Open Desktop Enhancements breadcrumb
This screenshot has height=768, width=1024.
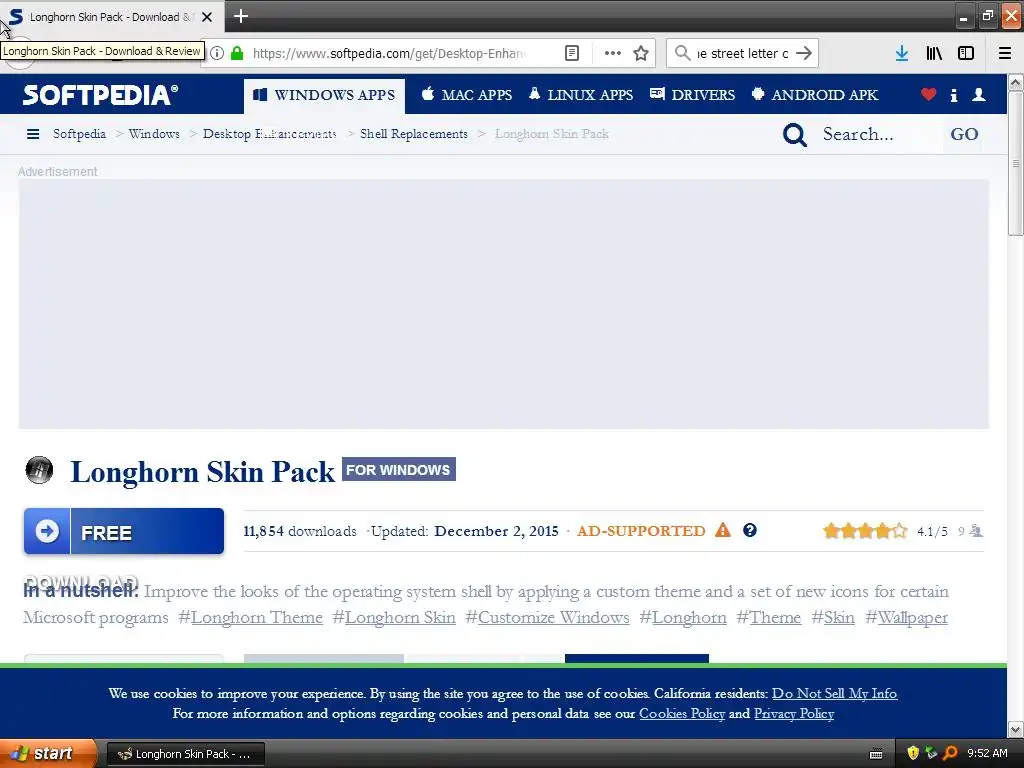point(270,134)
